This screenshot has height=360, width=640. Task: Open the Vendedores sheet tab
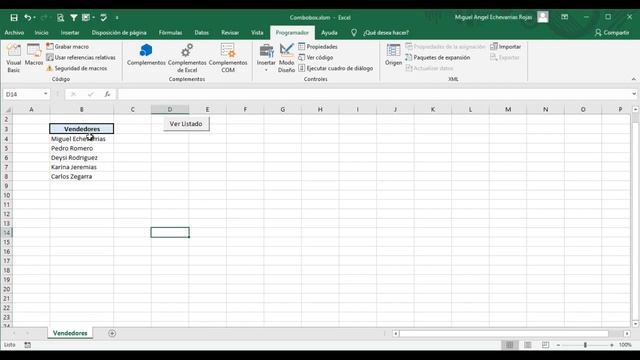click(70, 333)
